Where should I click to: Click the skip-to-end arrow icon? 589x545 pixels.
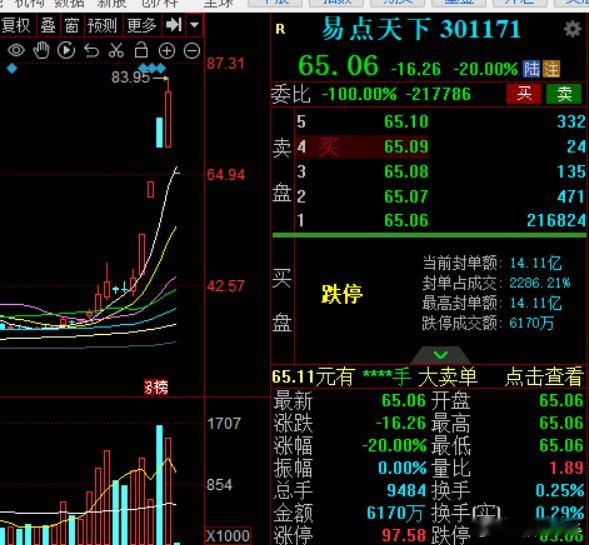(174, 25)
